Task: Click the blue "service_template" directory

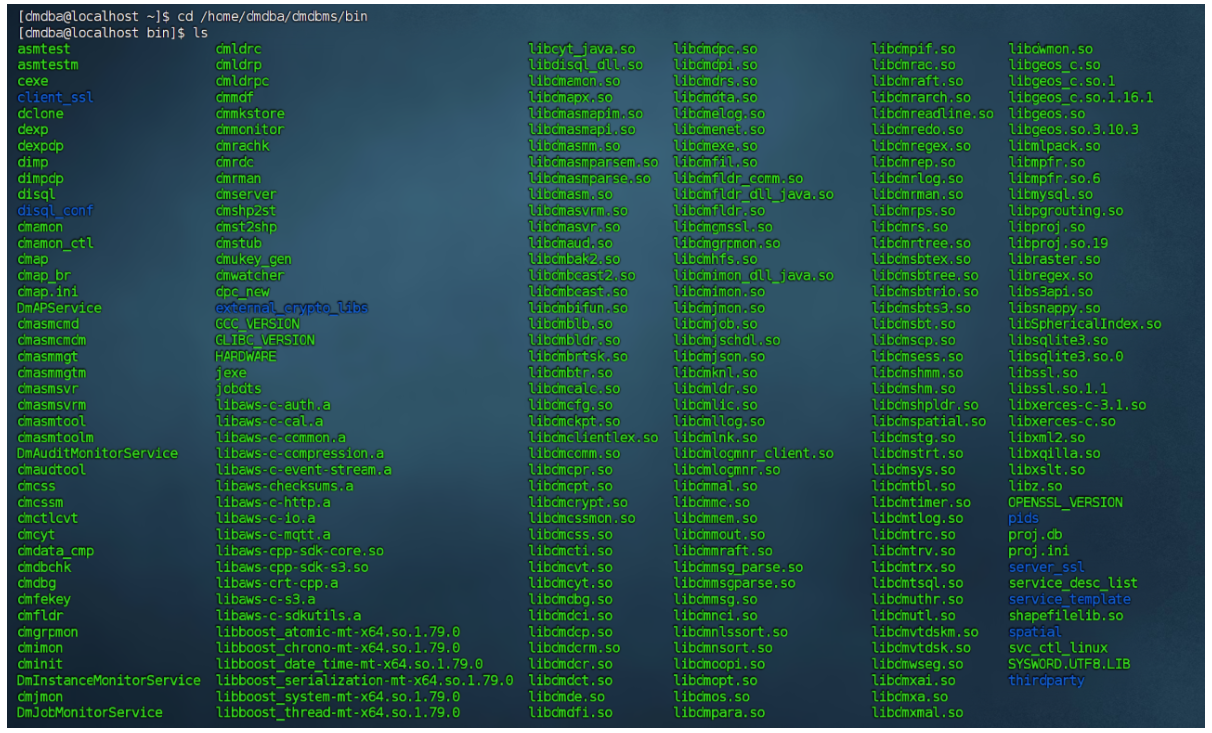Action: (1070, 599)
